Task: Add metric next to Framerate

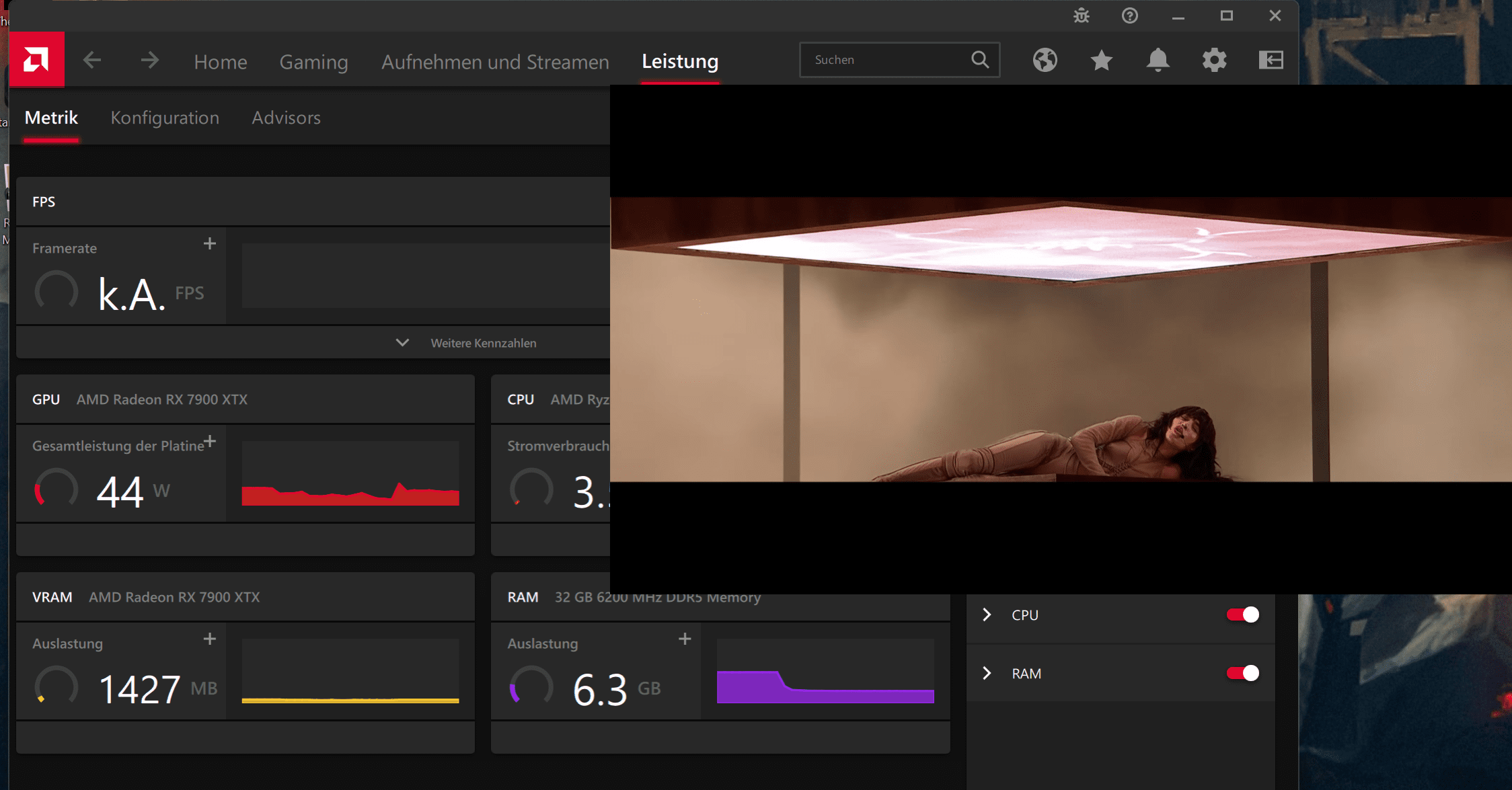Action: point(210,243)
